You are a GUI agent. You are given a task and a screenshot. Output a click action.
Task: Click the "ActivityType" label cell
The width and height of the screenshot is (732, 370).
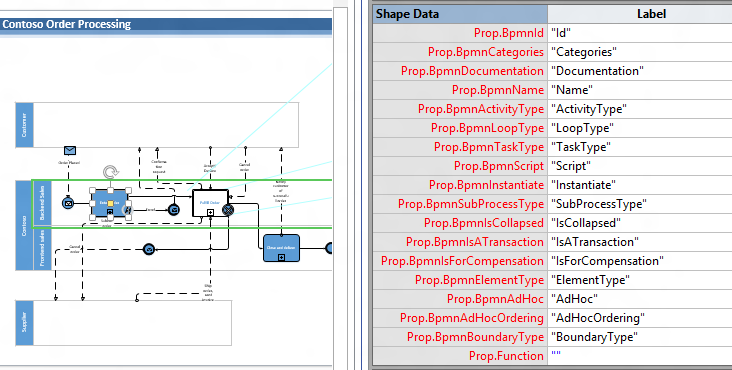pyautogui.click(x=640, y=109)
